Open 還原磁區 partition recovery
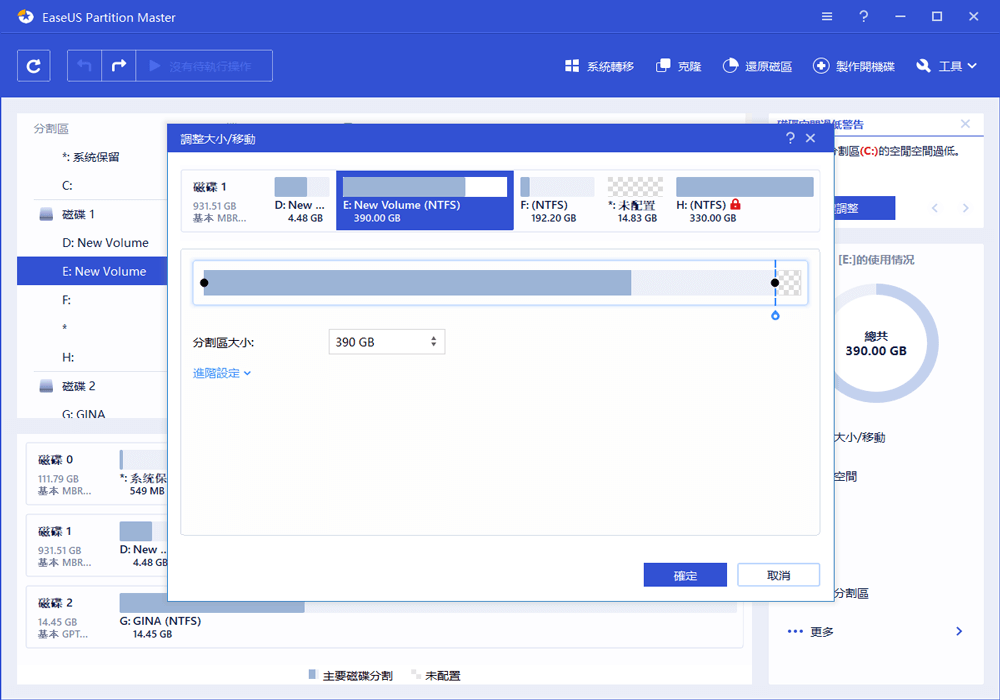 (x=757, y=66)
